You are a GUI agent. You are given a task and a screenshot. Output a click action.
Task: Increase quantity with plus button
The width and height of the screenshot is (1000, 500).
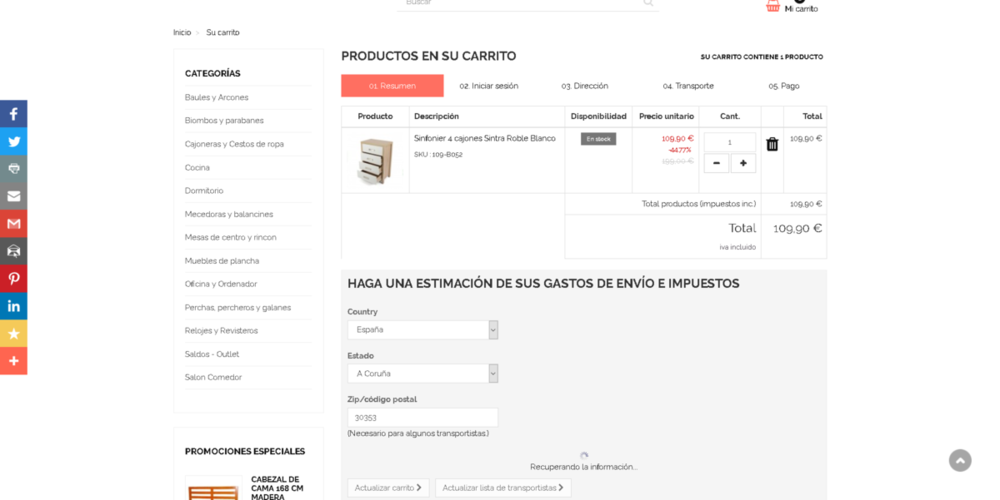pos(743,163)
